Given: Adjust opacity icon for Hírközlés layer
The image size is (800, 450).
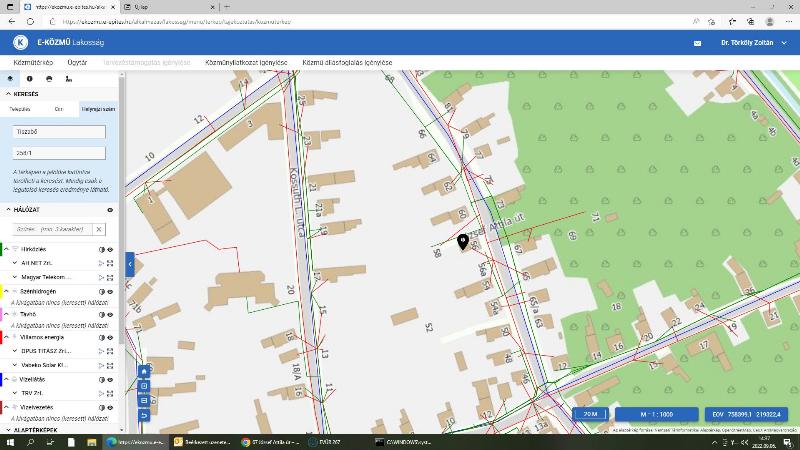Looking at the screenshot, I should click(102, 249).
